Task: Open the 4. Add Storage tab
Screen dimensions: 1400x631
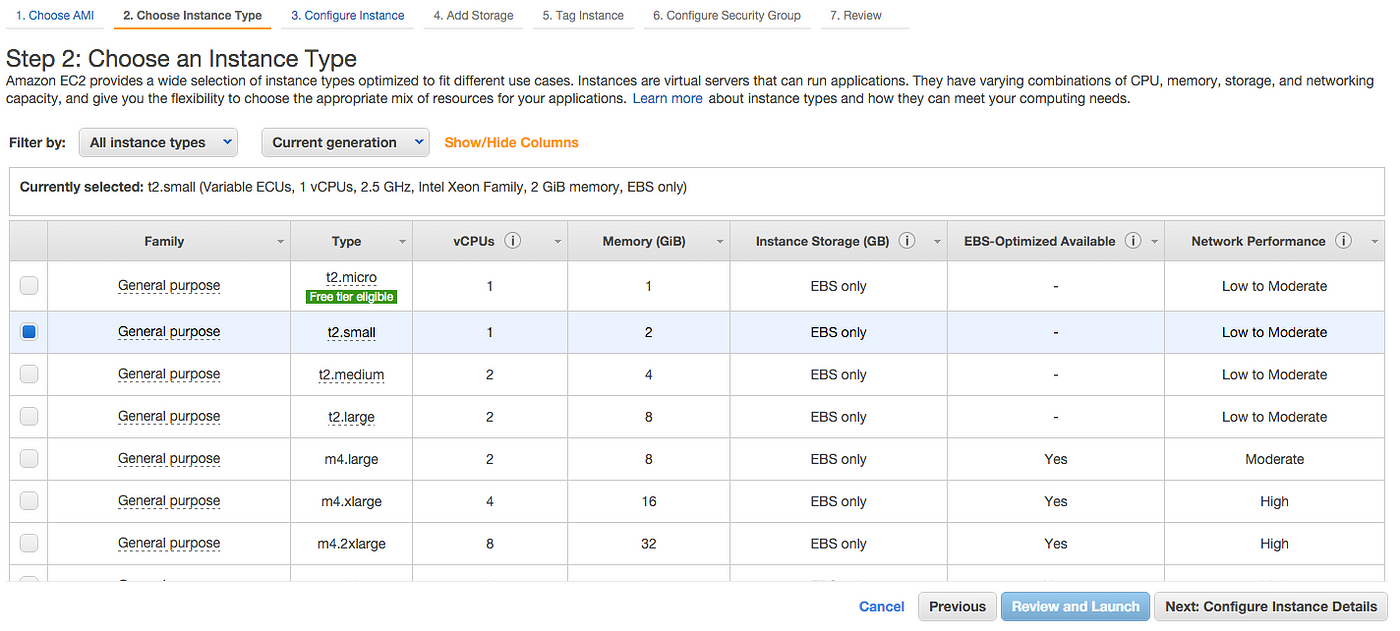Action: (473, 15)
